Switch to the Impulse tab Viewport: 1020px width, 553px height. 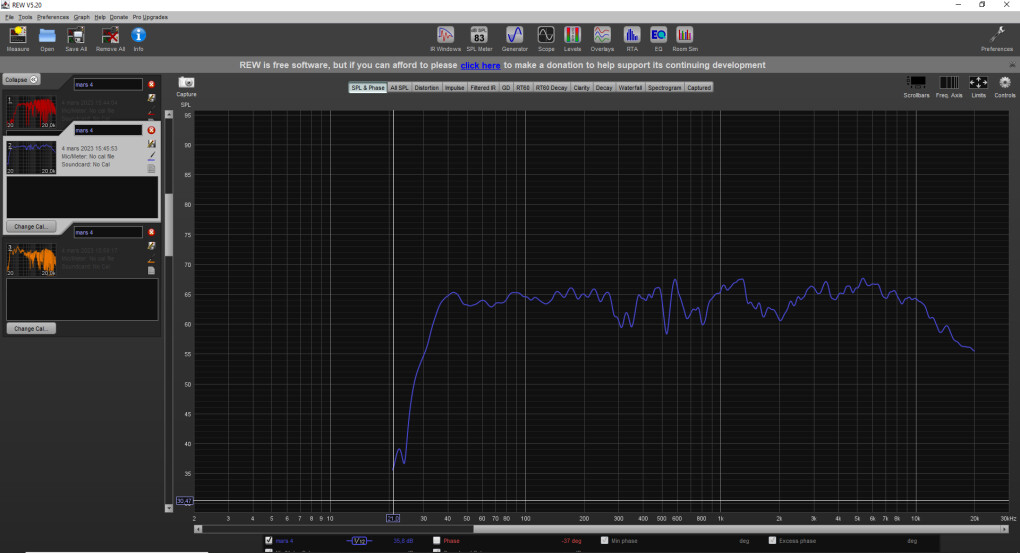(x=455, y=88)
